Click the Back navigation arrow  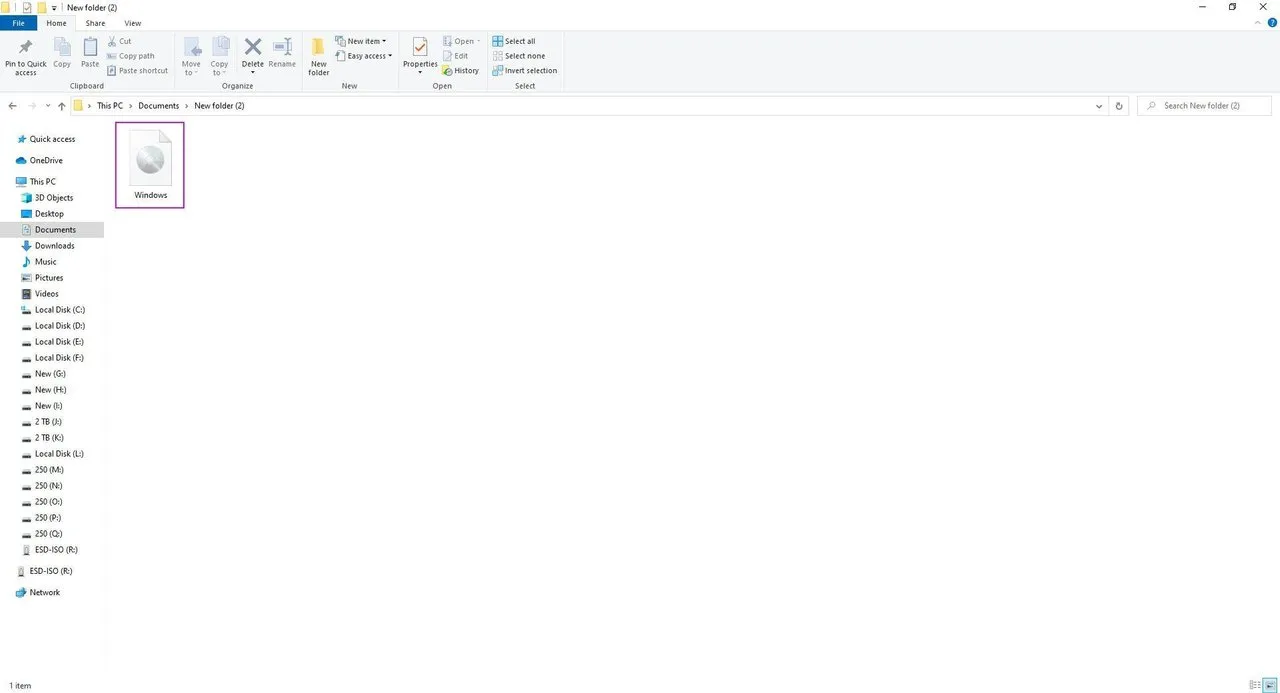(12, 106)
